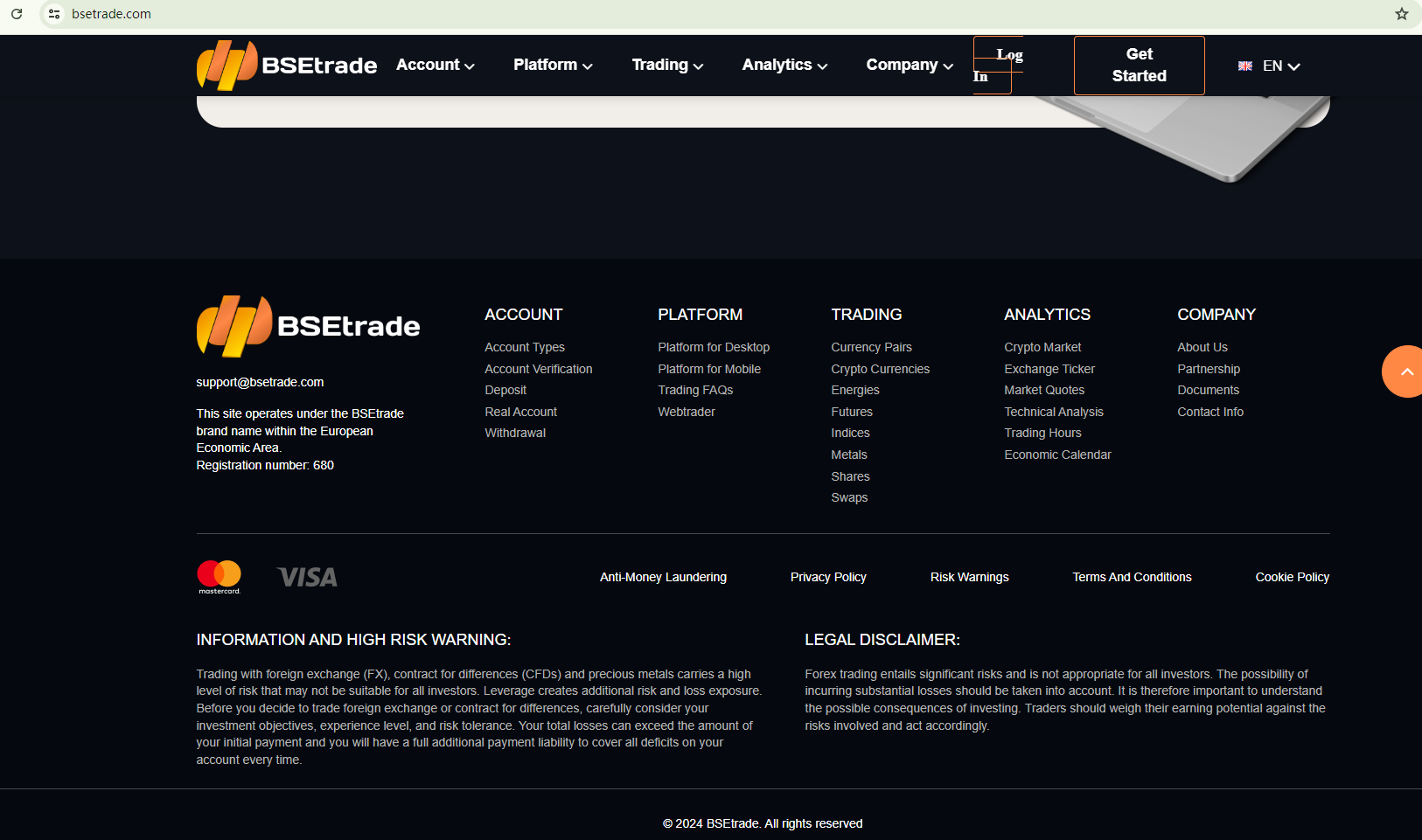1422x840 pixels.
Task: Open the Trading menu in navbar
Action: pos(667,66)
